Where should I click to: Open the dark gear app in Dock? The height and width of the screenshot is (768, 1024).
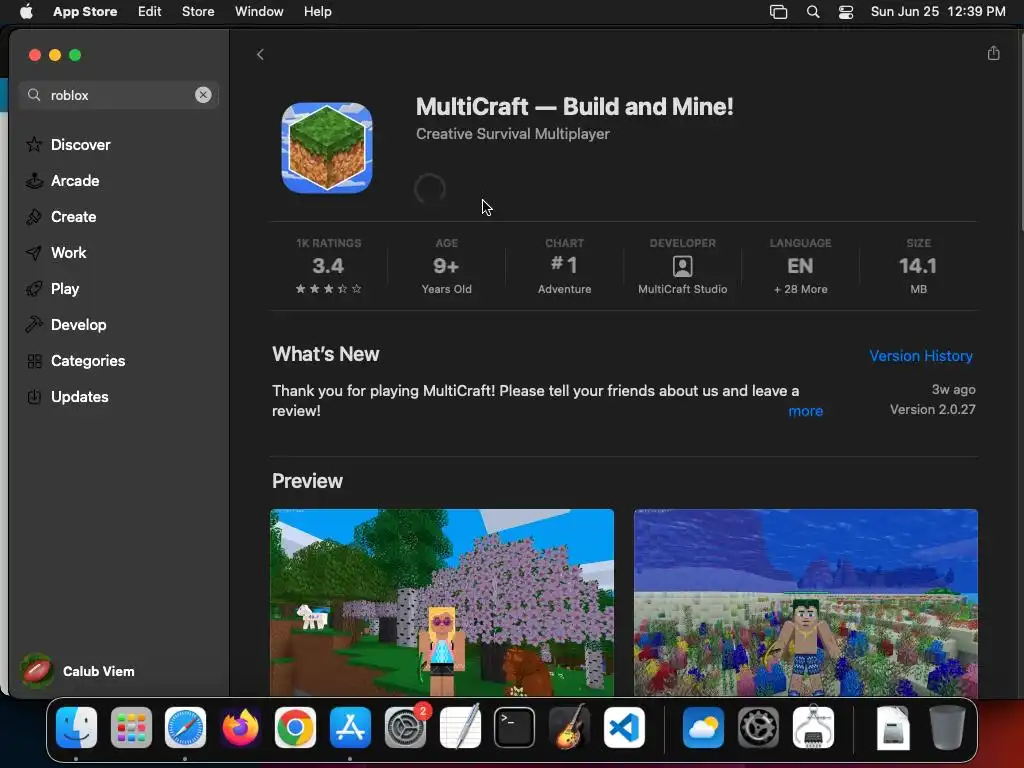758,727
